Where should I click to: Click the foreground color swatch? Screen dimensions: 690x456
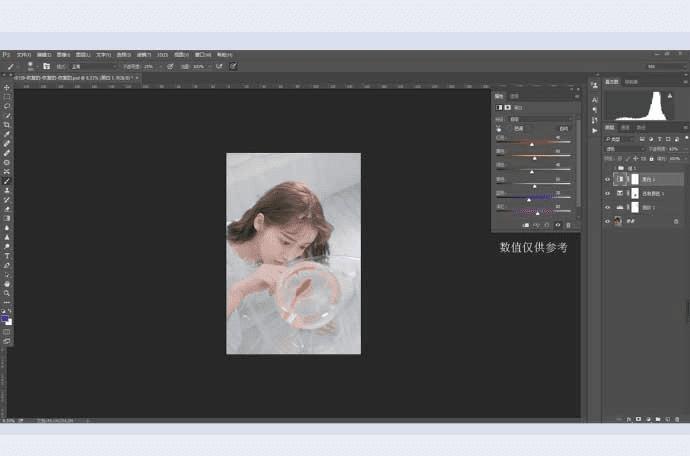tap(6, 317)
